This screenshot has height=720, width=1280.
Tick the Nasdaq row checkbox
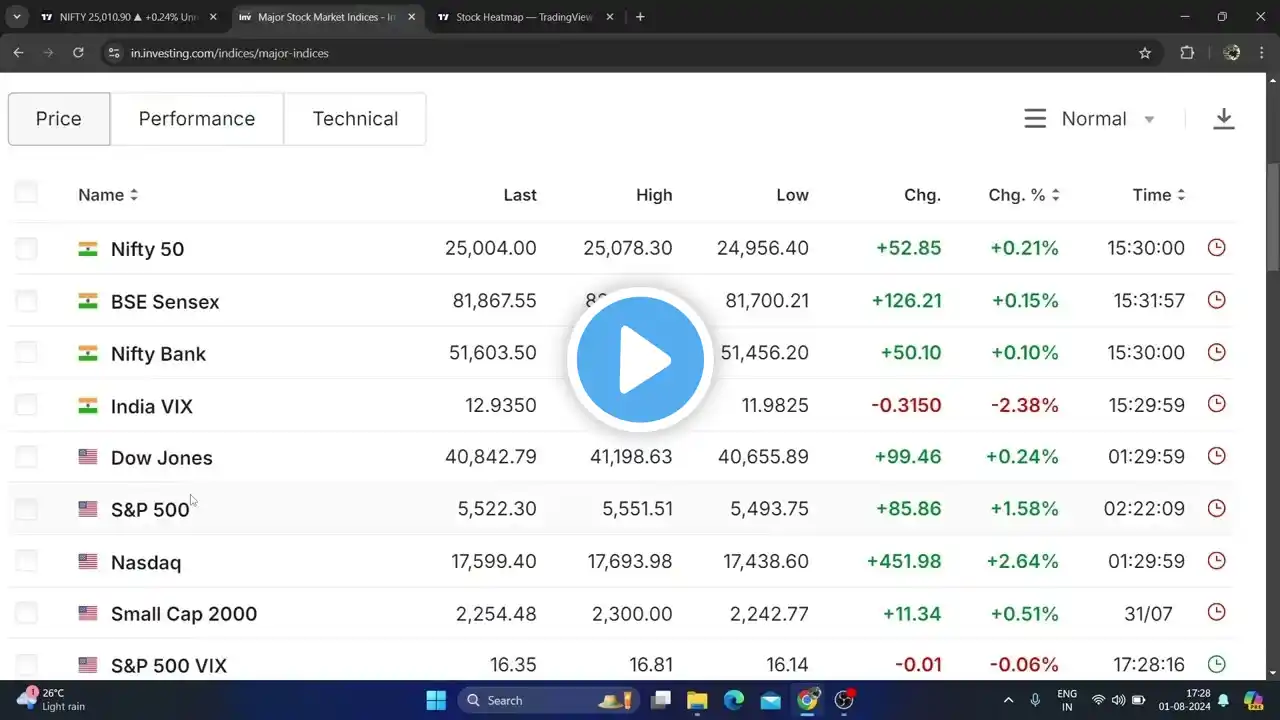pyautogui.click(x=26, y=561)
